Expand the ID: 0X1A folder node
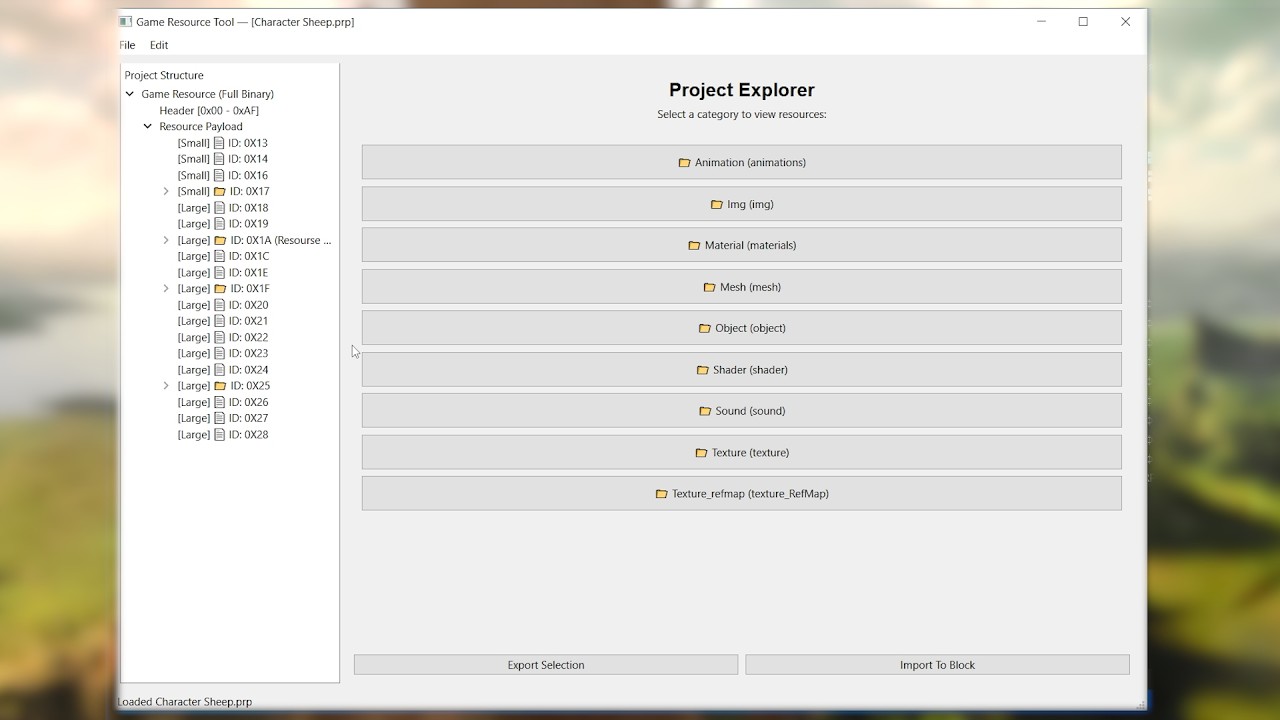 tap(166, 240)
